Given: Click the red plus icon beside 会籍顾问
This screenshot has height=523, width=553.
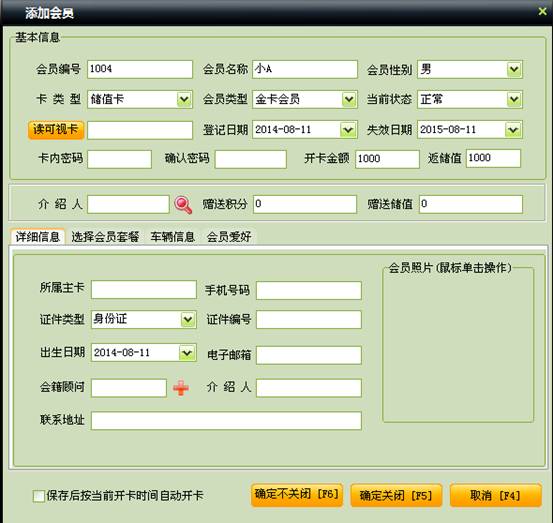Looking at the screenshot, I should click(181, 388).
